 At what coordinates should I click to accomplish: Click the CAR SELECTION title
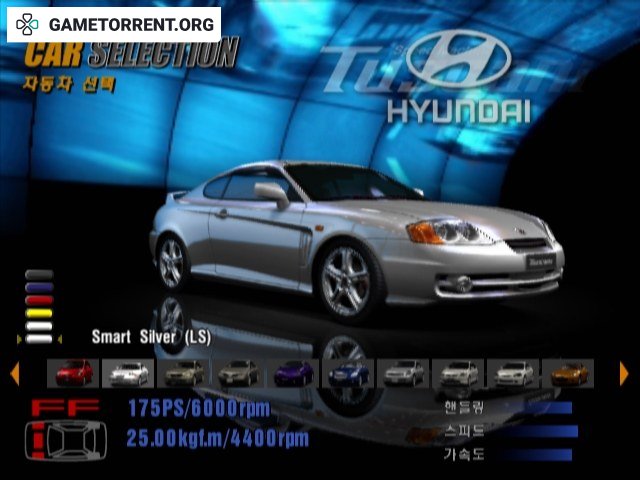click(x=131, y=53)
